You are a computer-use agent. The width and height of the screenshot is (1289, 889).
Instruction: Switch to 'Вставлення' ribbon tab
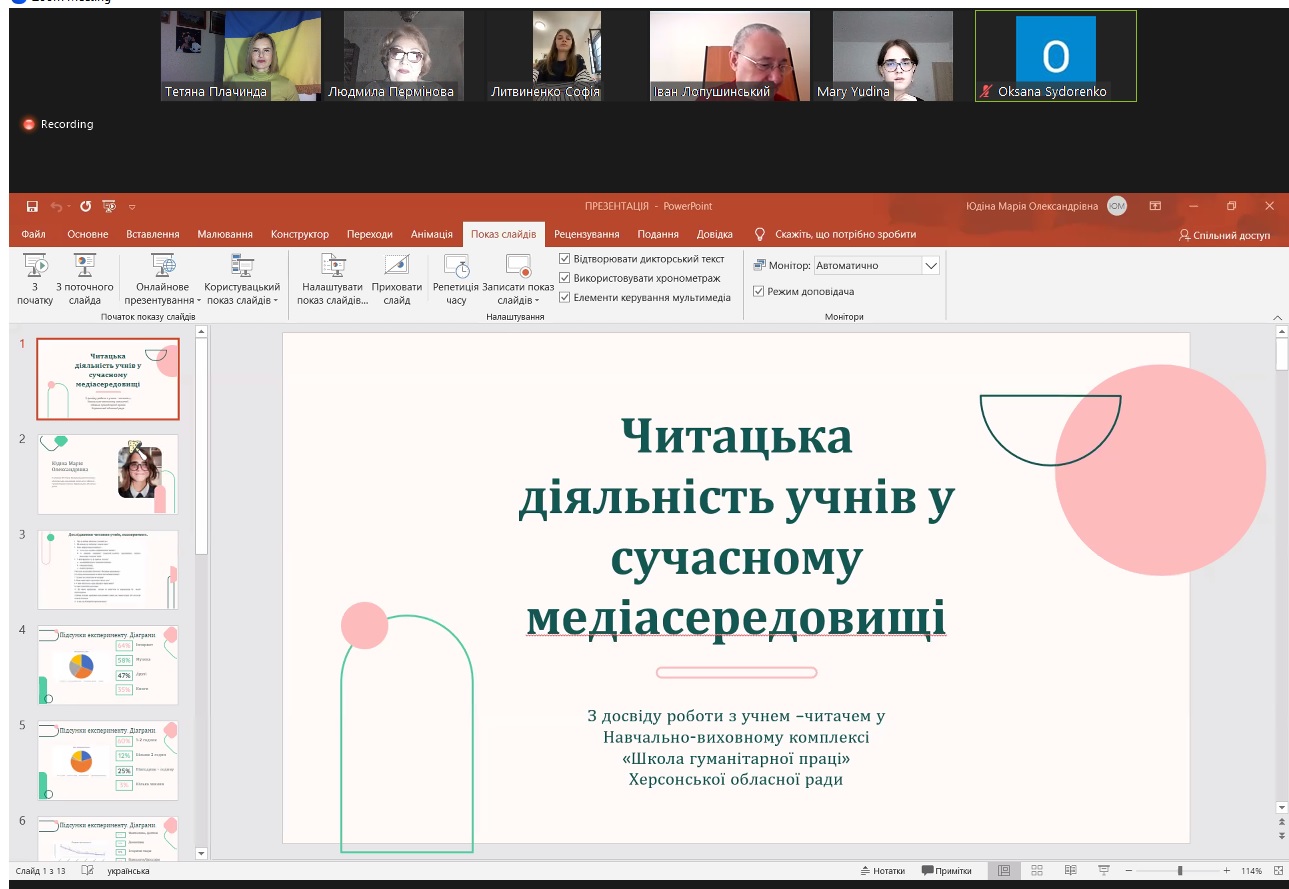153,234
